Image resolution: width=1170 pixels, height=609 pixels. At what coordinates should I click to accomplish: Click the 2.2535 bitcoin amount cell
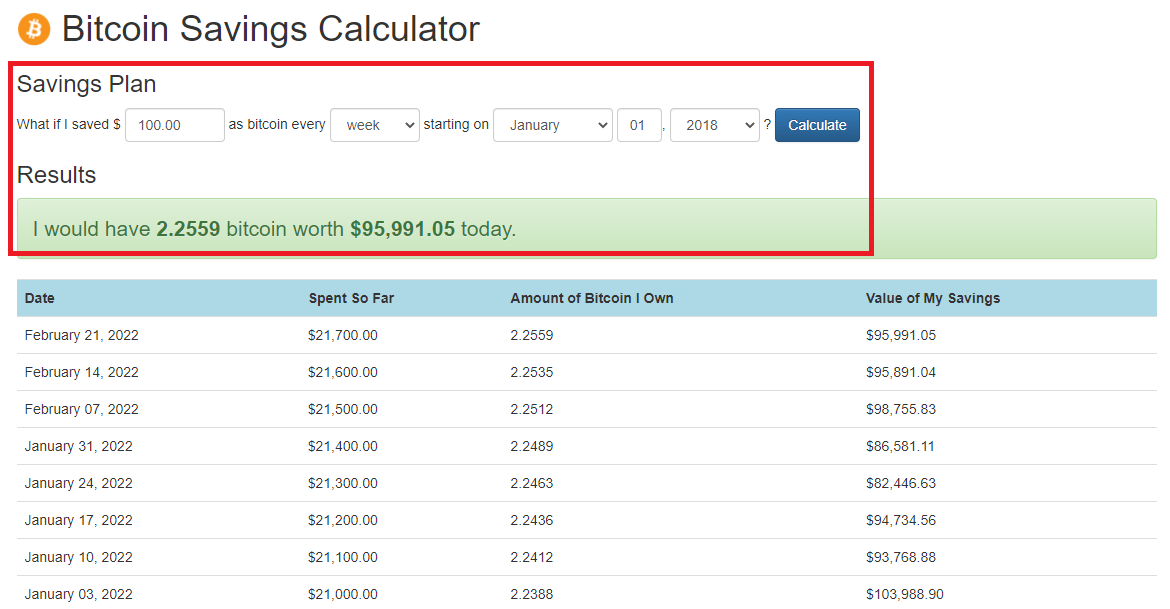pyautogui.click(x=532, y=372)
